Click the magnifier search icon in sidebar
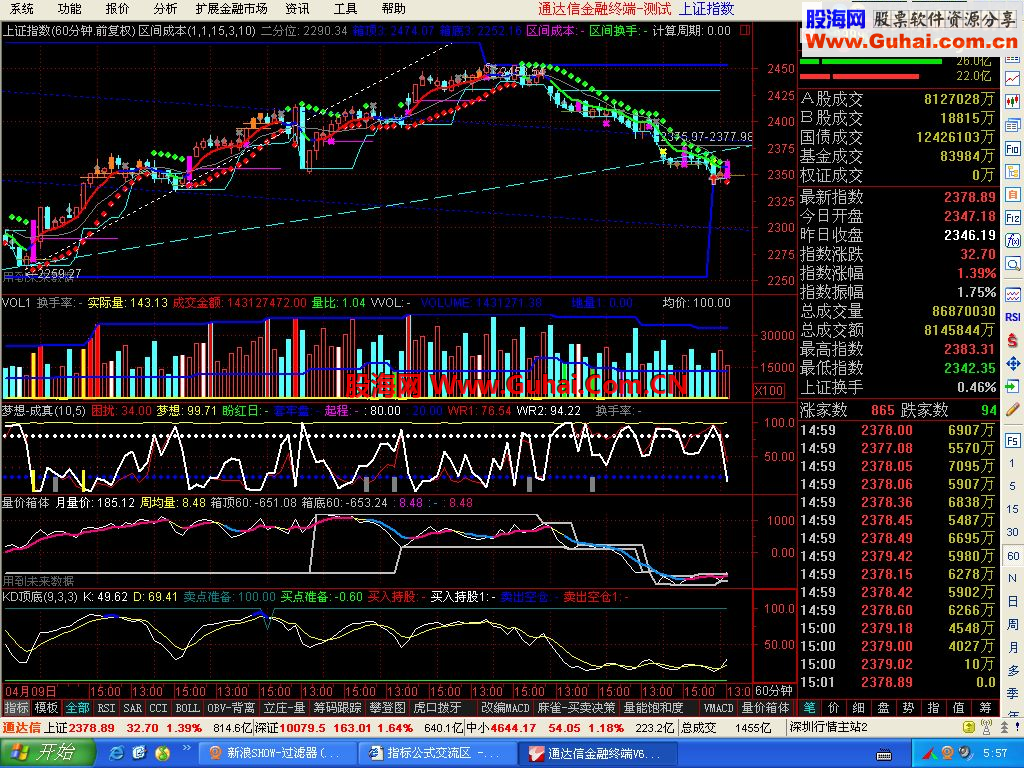The image size is (1024, 768). point(1013,264)
